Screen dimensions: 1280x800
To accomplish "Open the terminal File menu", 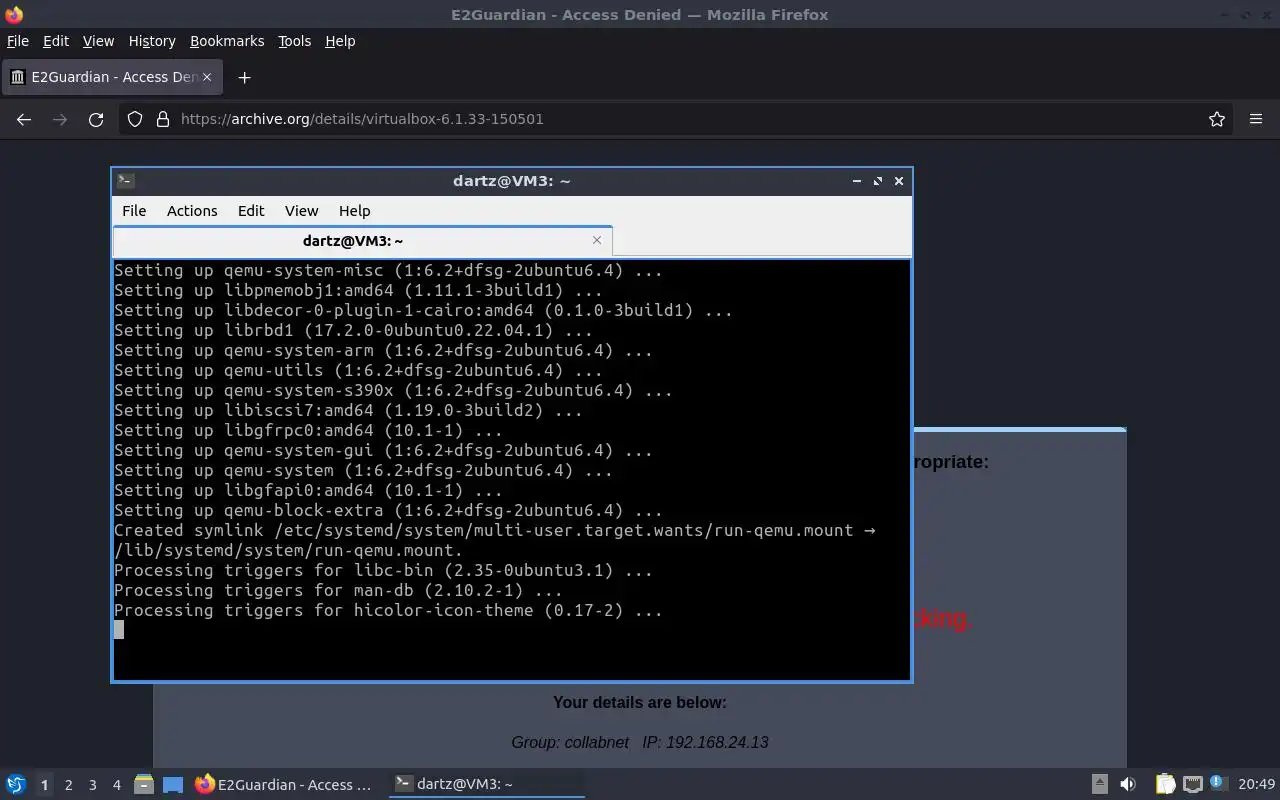I will 134,211.
